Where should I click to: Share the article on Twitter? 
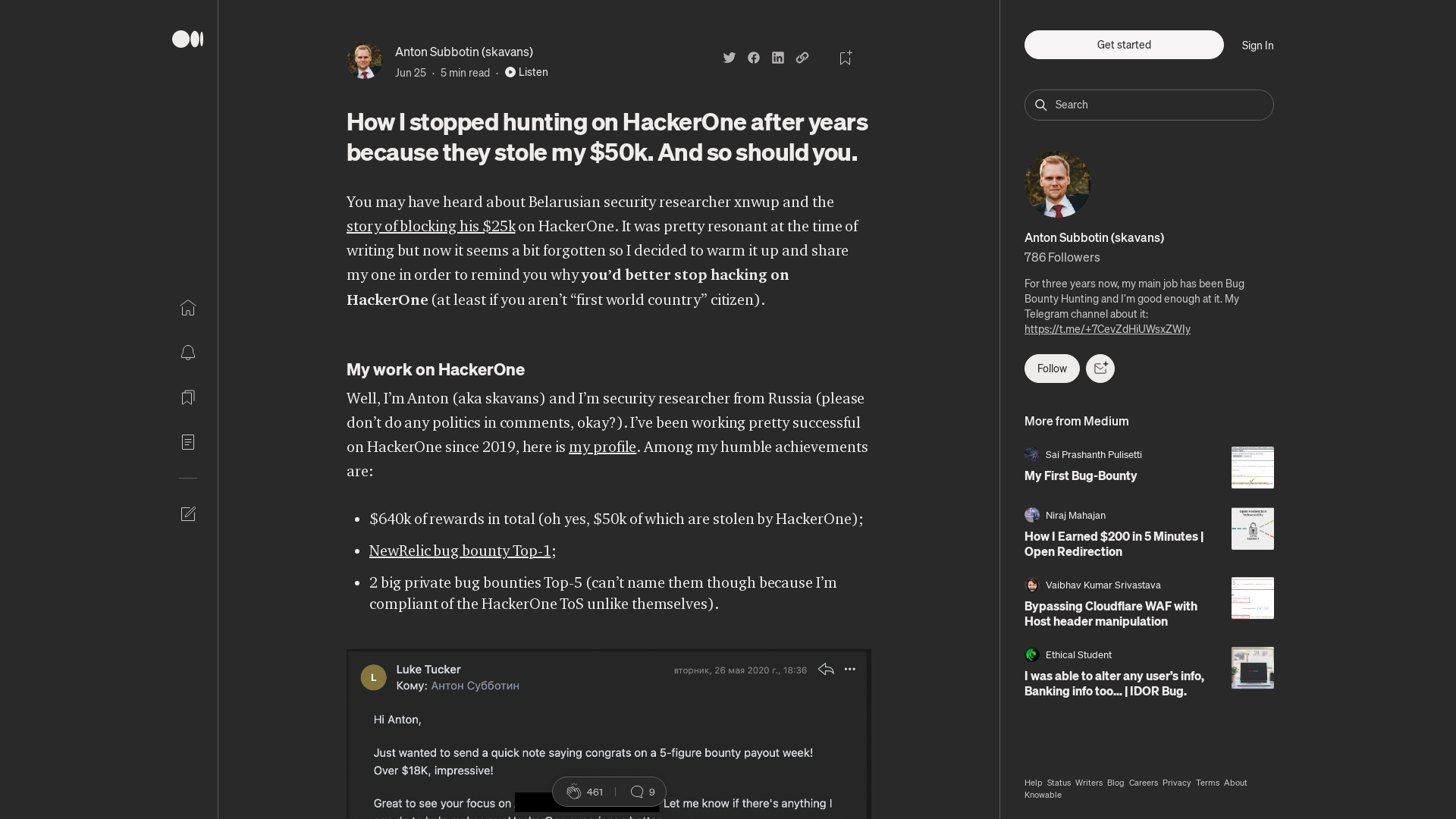click(x=729, y=58)
